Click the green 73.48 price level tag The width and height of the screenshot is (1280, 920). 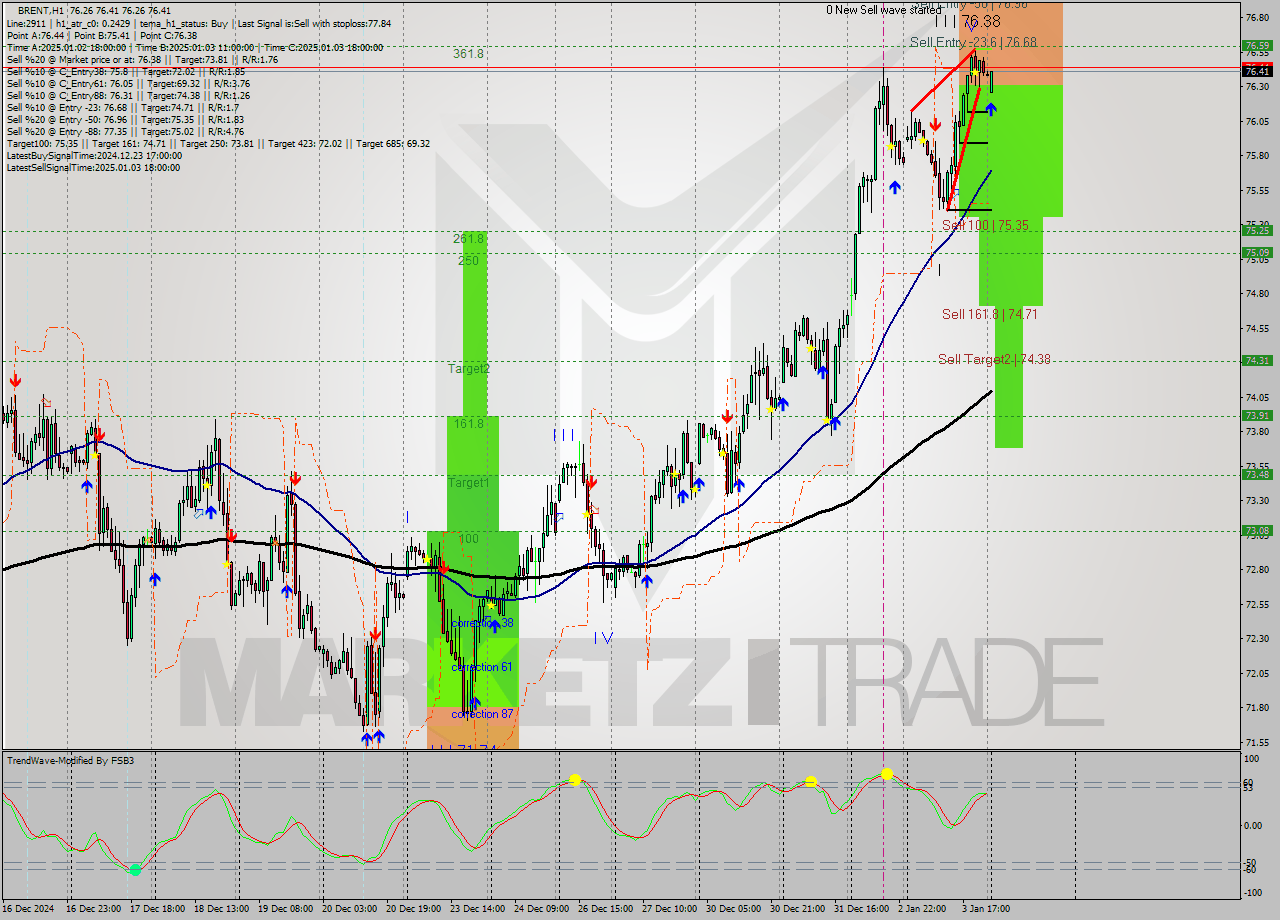1257,475
